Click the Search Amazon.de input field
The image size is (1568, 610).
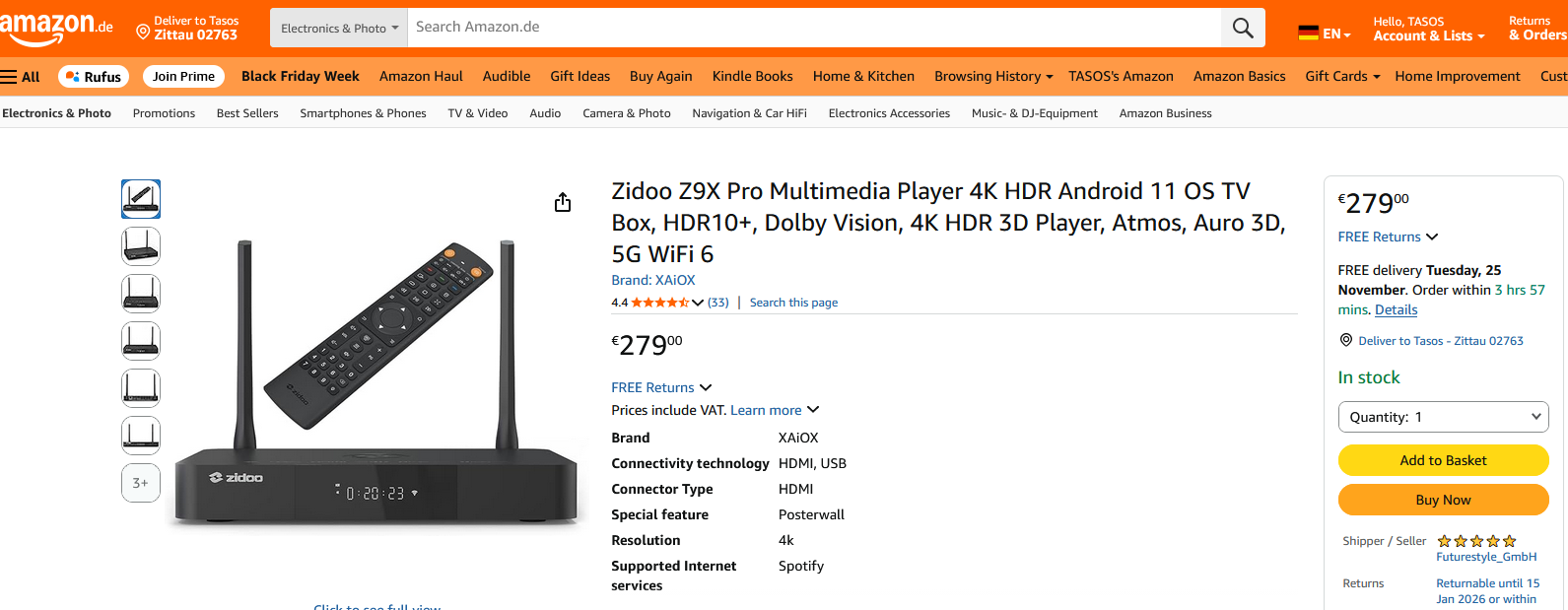[x=814, y=28]
